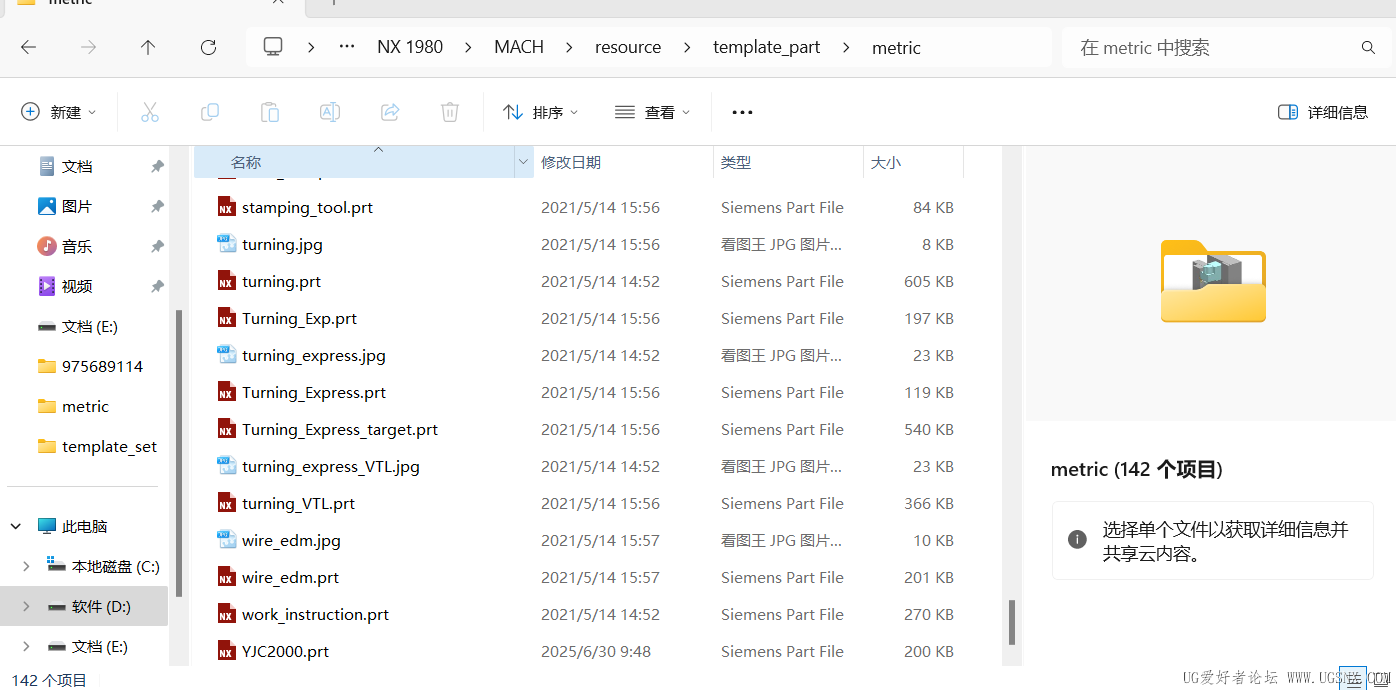Image resolution: width=1396 pixels, height=690 pixels.
Task: Select the YJC2000.prt NX file icon
Action: point(226,651)
